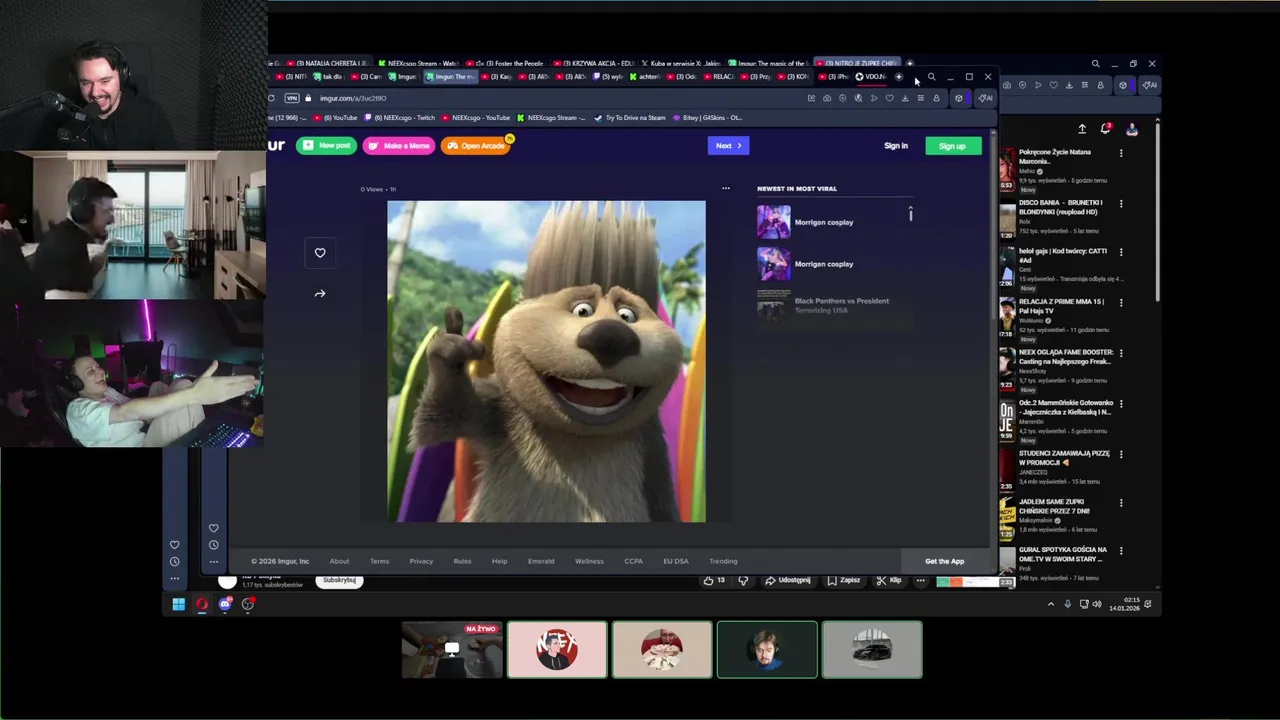Image resolution: width=1280 pixels, height=720 pixels.
Task: Switch to the VDO.Ninja browser tab
Action: (x=872, y=77)
